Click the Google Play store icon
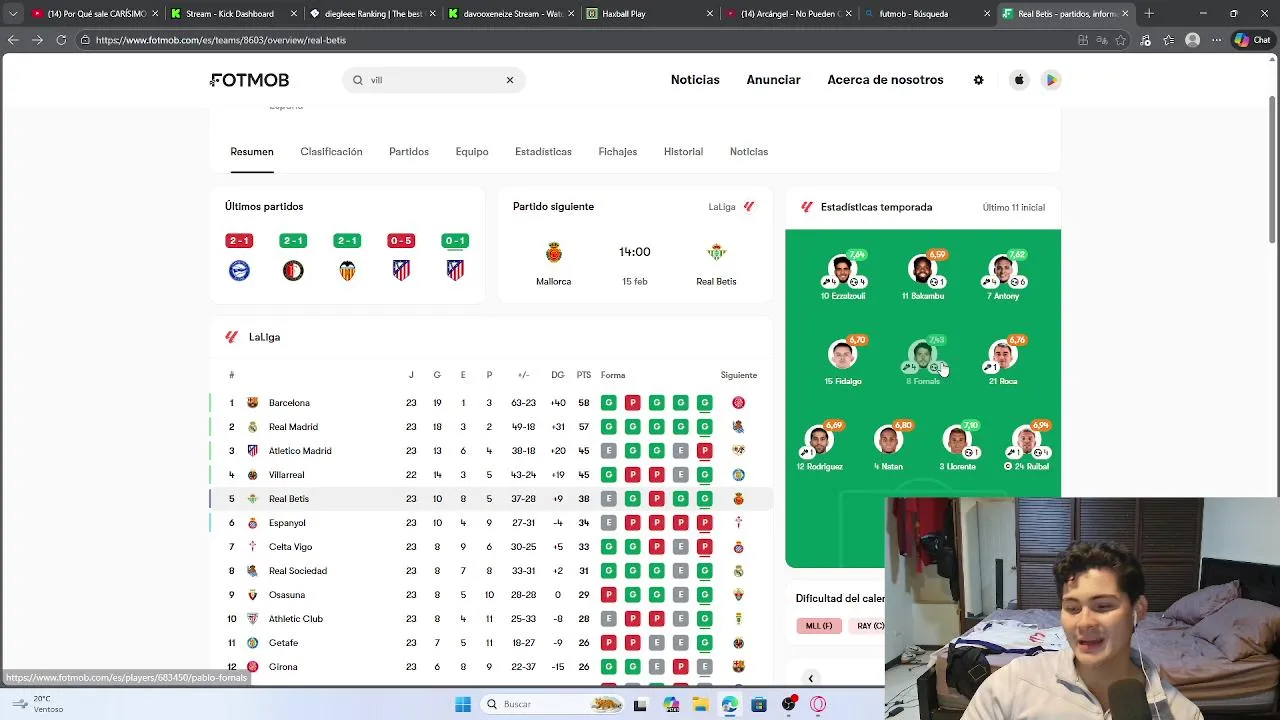Image resolution: width=1280 pixels, height=720 pixels. [x=1051, y=80]
